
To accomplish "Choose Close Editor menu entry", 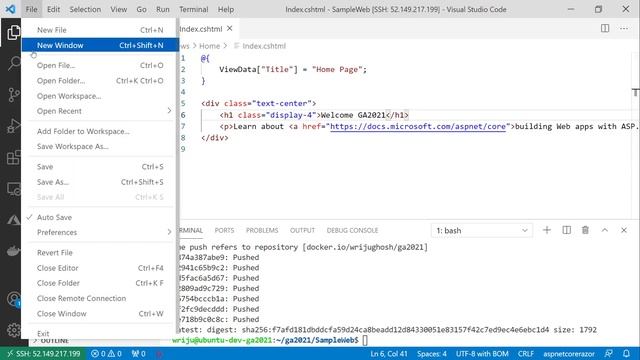I will 100,268.
